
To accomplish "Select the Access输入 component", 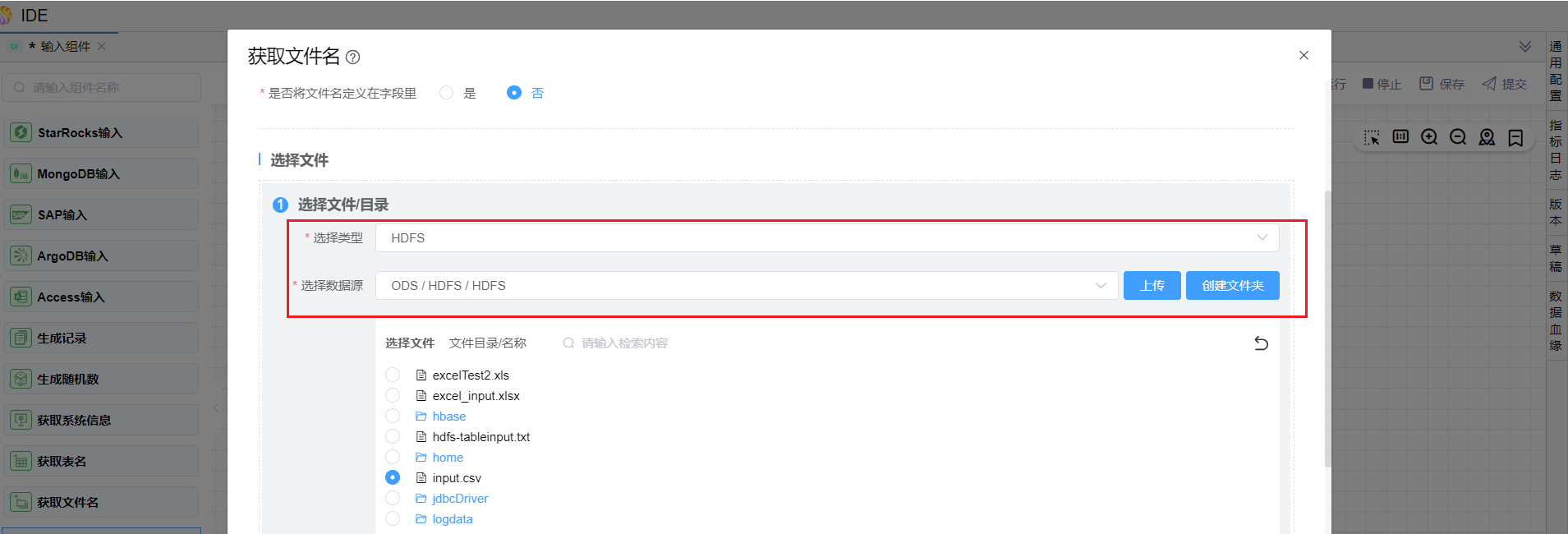I will tap(102, 297).
